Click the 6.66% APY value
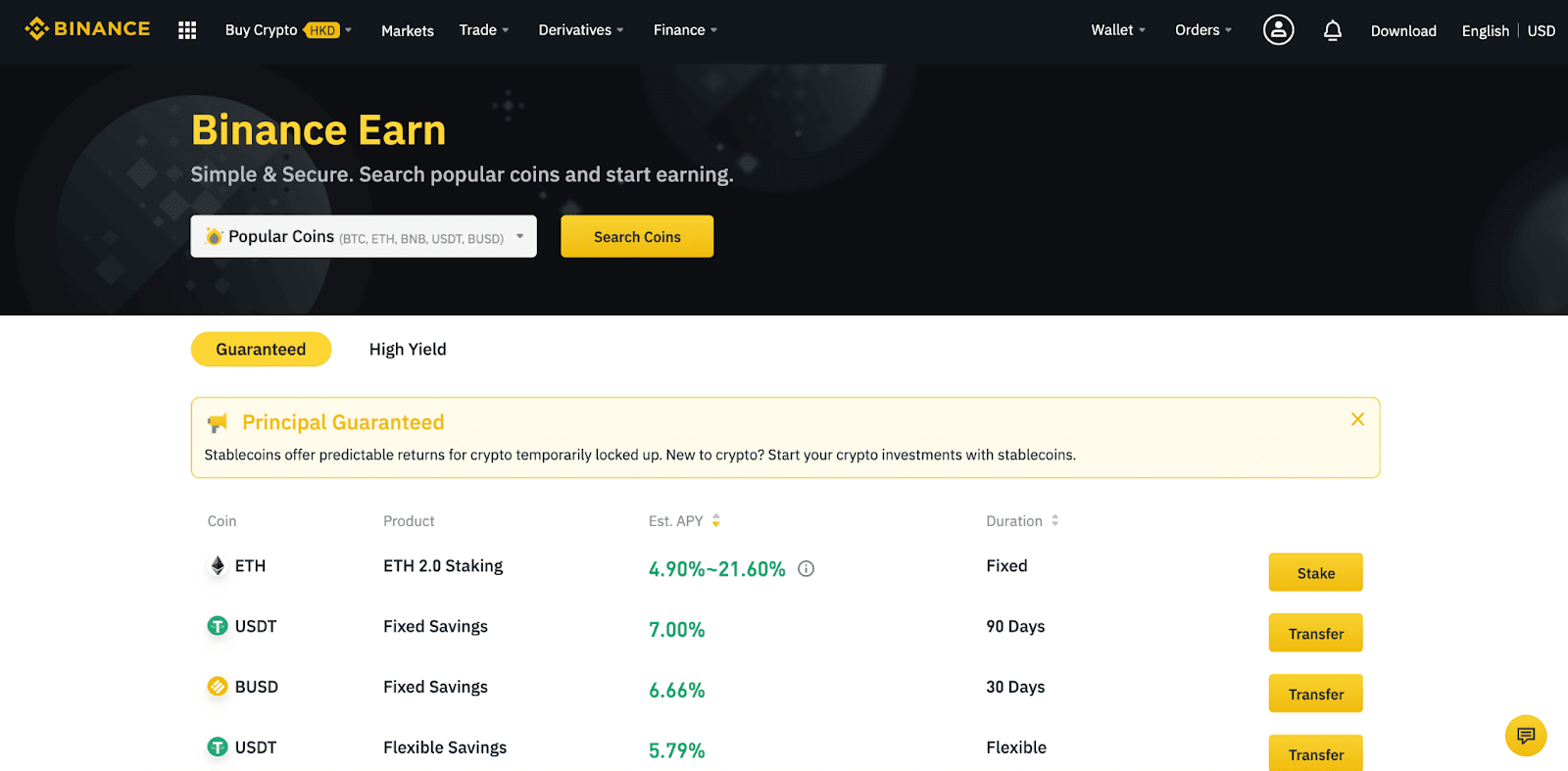 [x=676, y=691]
